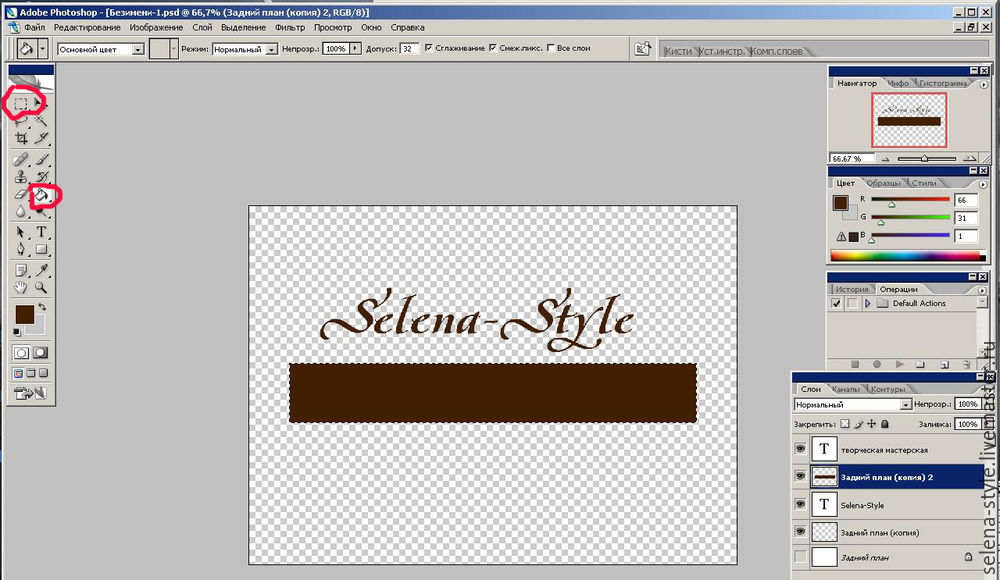Viewport: 1000px width, 580px height.
Task: Expand the Default Actions folder
Action: 867,304
